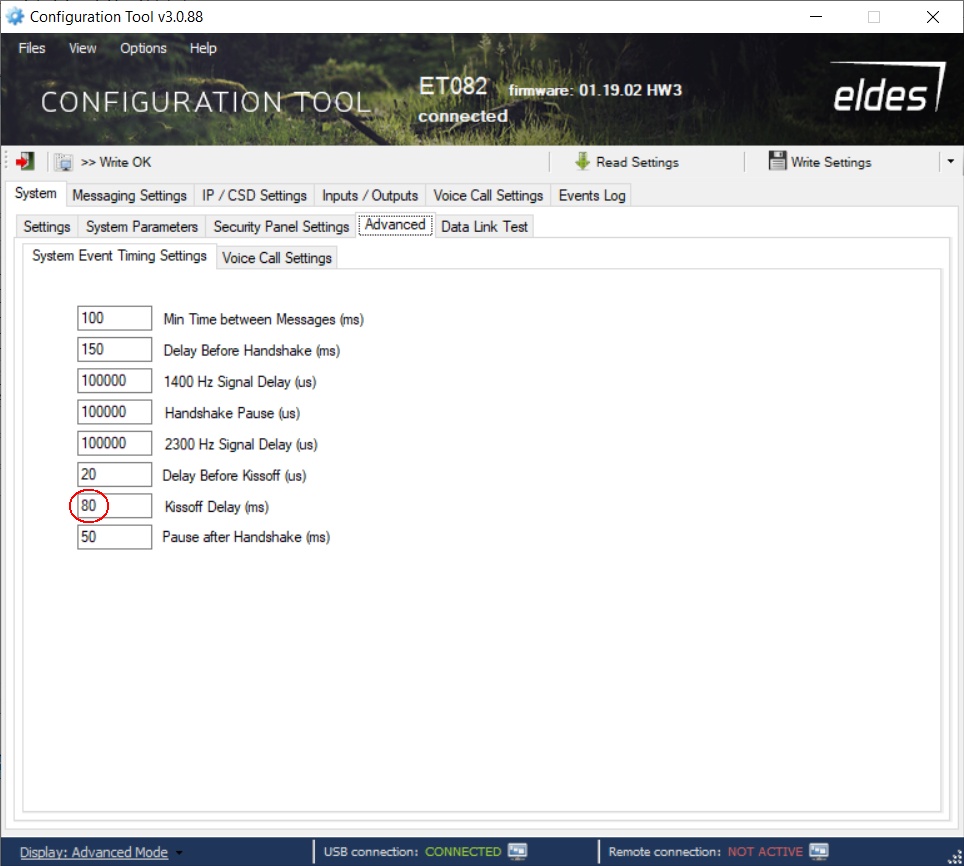Click the Display: Advanced Mode link

(94, 852)
